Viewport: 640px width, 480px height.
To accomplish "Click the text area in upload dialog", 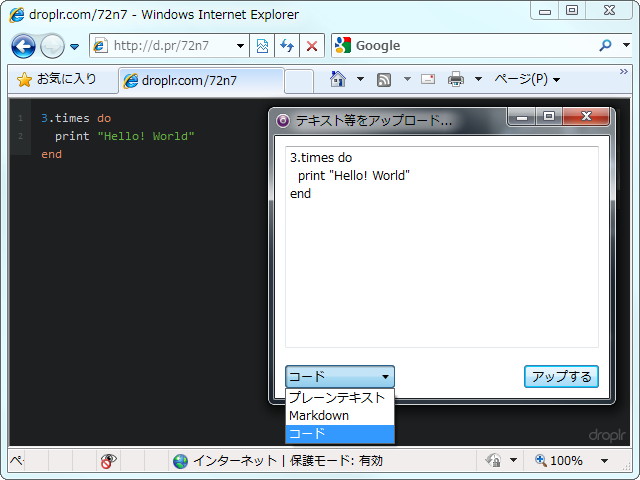I will point(442,247).
